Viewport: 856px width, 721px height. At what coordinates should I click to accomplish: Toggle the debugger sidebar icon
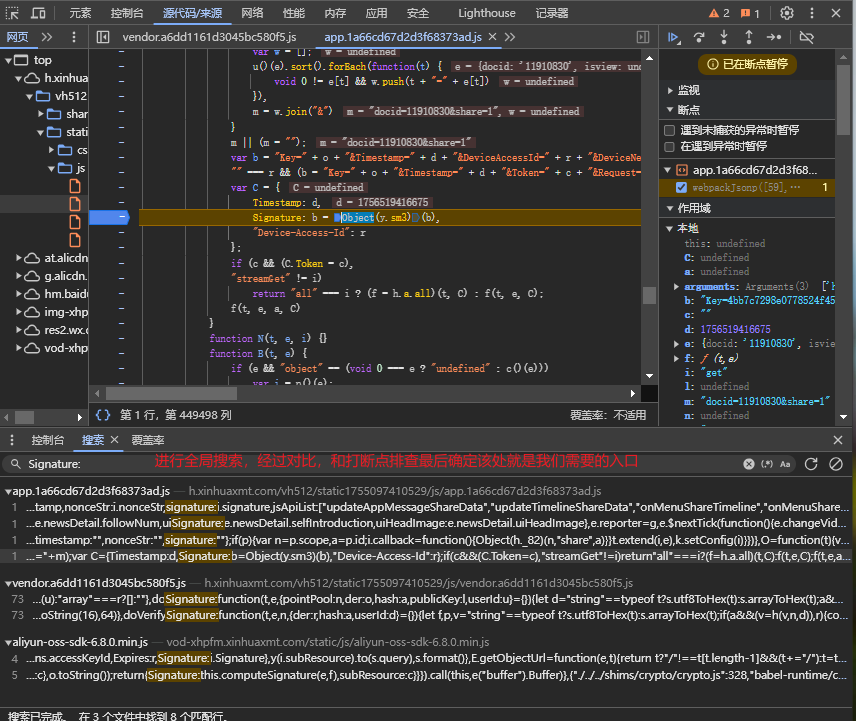[x=643, y=37]
